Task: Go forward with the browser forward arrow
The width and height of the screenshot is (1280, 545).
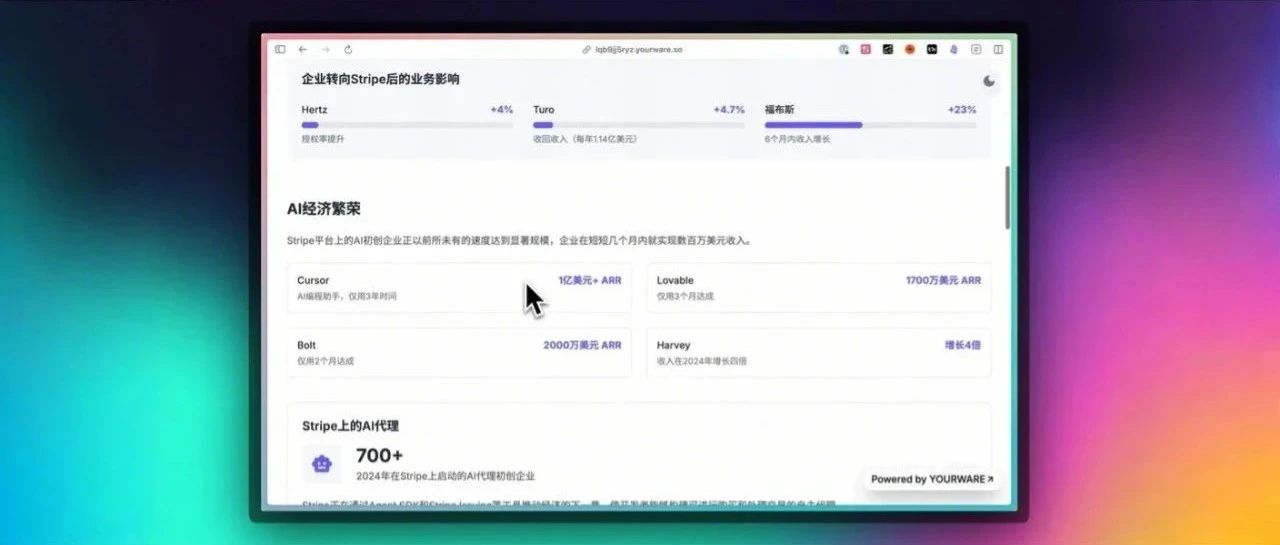Action: tap(325, 49)
